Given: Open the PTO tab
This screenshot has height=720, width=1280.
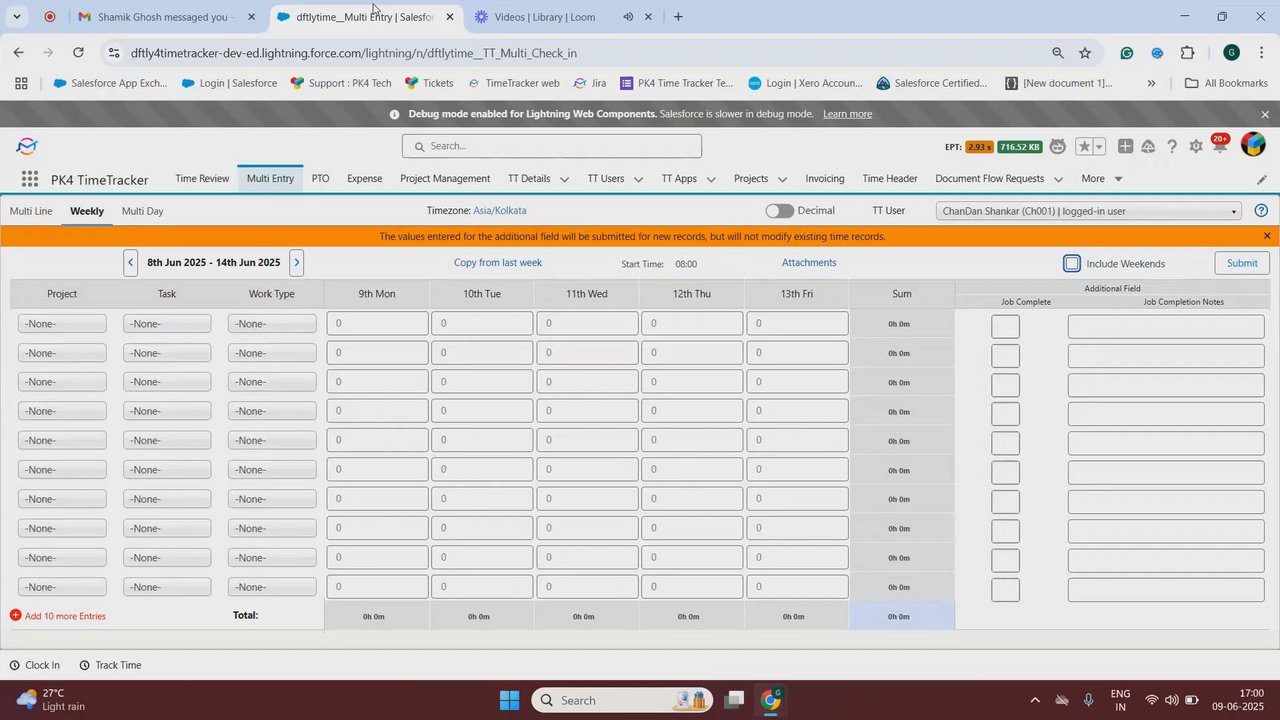Looking at the screenshot, I should coord(320,179).
